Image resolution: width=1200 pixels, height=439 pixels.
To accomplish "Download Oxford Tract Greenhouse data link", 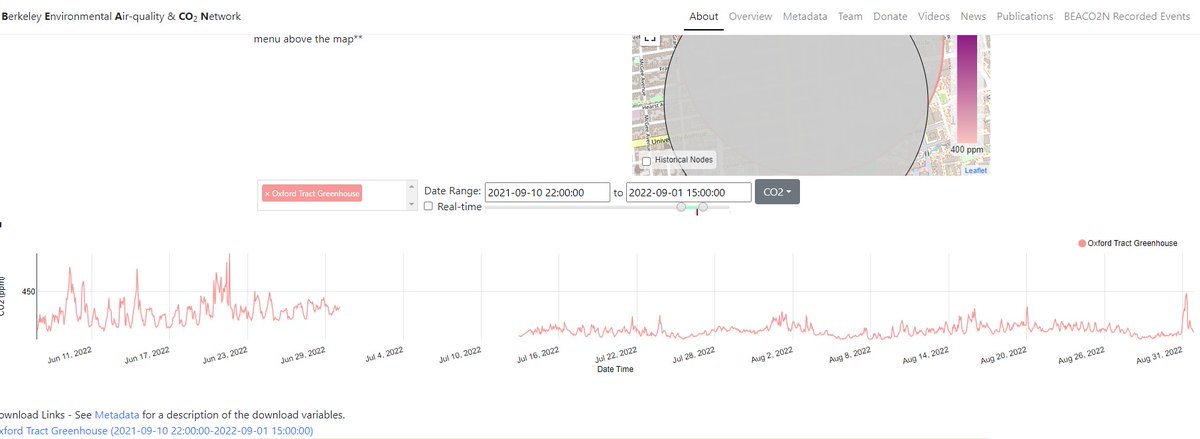I will click(x=156, y=431).
